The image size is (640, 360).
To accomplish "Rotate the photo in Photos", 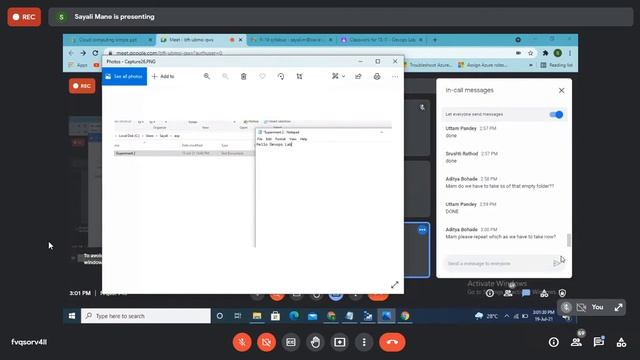I will [281, 76].
